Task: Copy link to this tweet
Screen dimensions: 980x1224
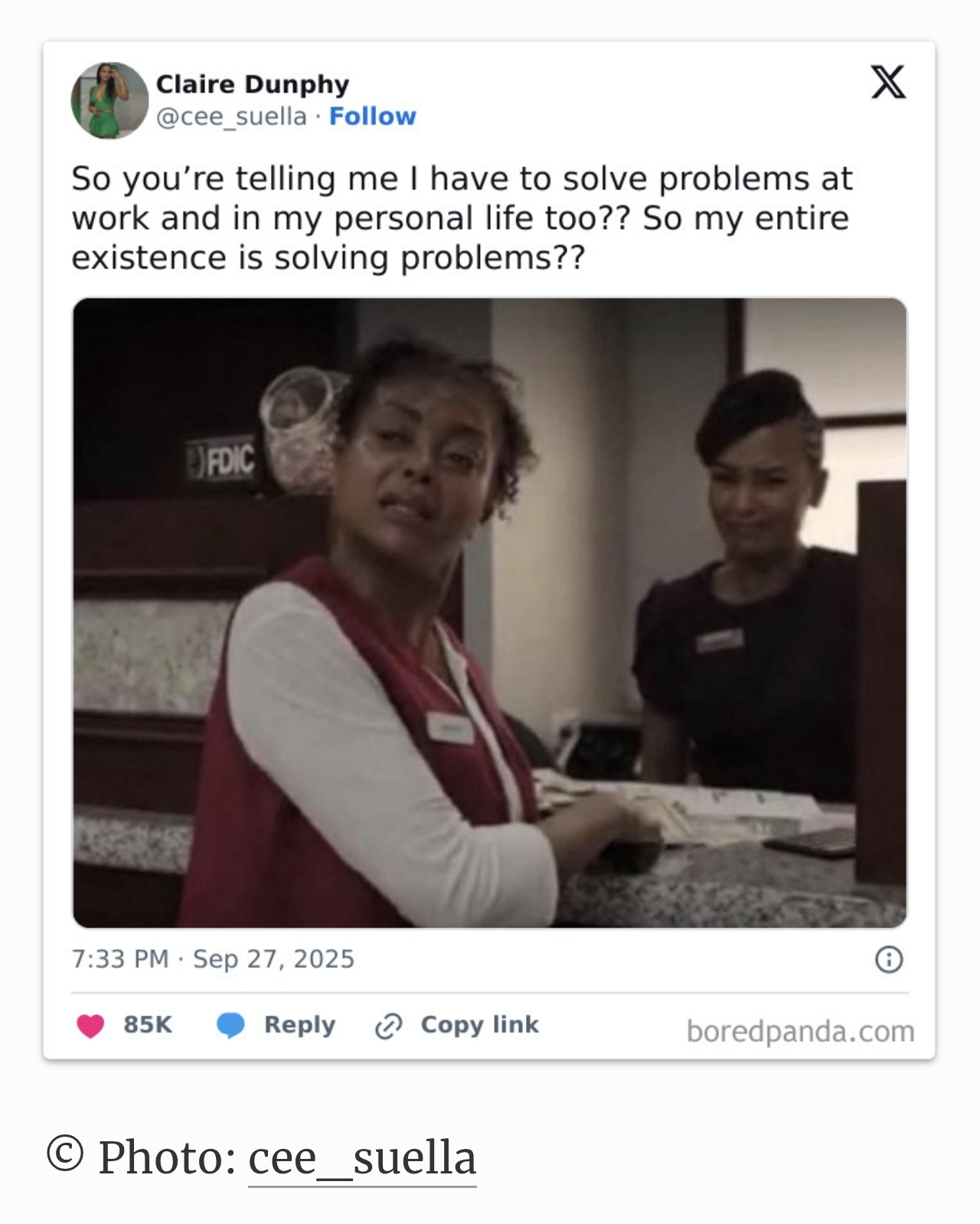Action: click(479, 1025)
